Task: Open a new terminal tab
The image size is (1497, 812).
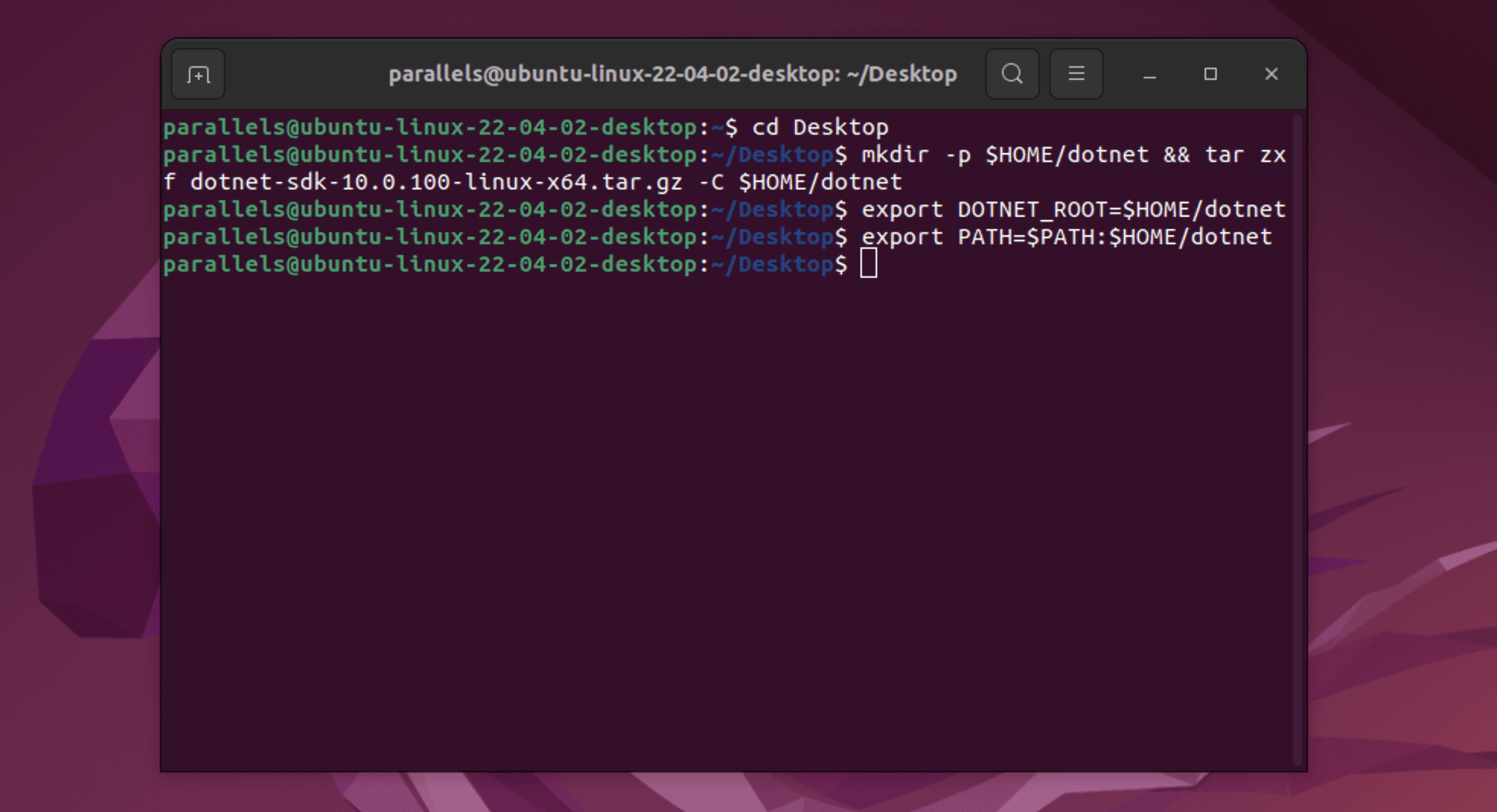Action: [x=198, y=75]
